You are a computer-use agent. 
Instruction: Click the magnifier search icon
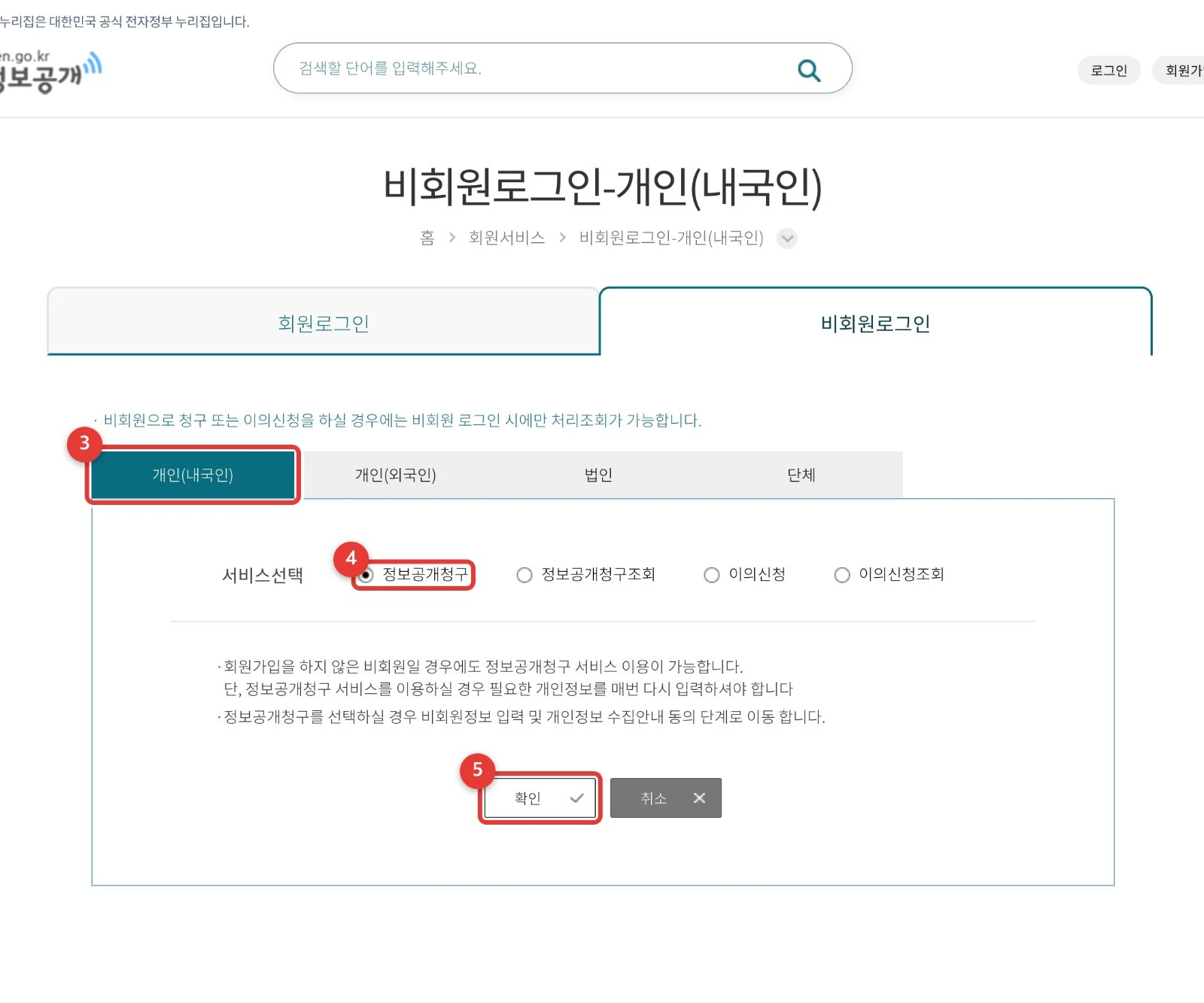click(x=809, y=70)
